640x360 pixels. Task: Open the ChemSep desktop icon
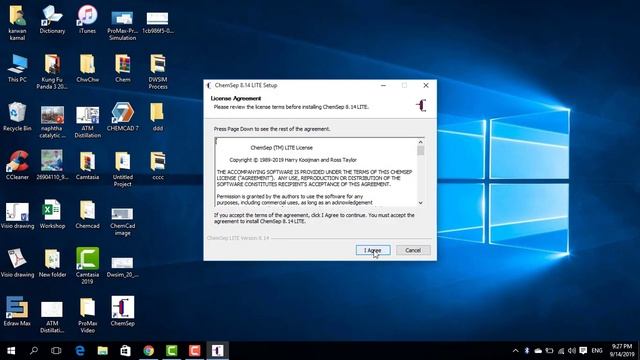122,311
